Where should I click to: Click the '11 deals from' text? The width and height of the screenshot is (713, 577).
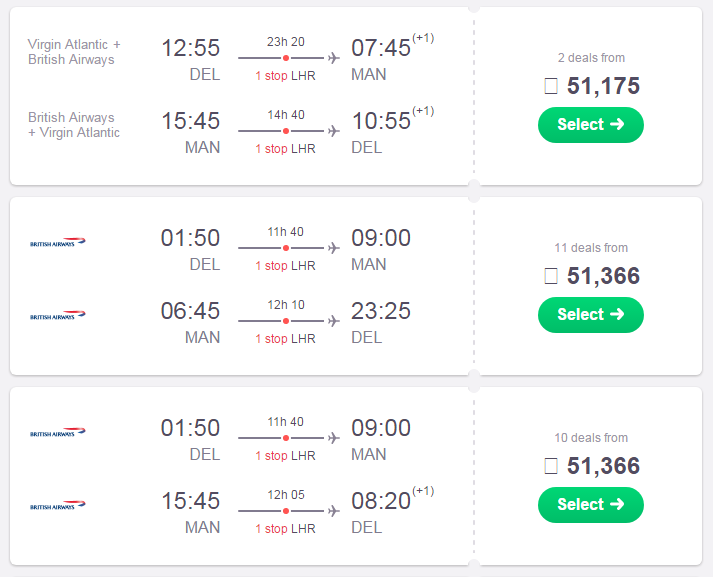click(591, 248)
